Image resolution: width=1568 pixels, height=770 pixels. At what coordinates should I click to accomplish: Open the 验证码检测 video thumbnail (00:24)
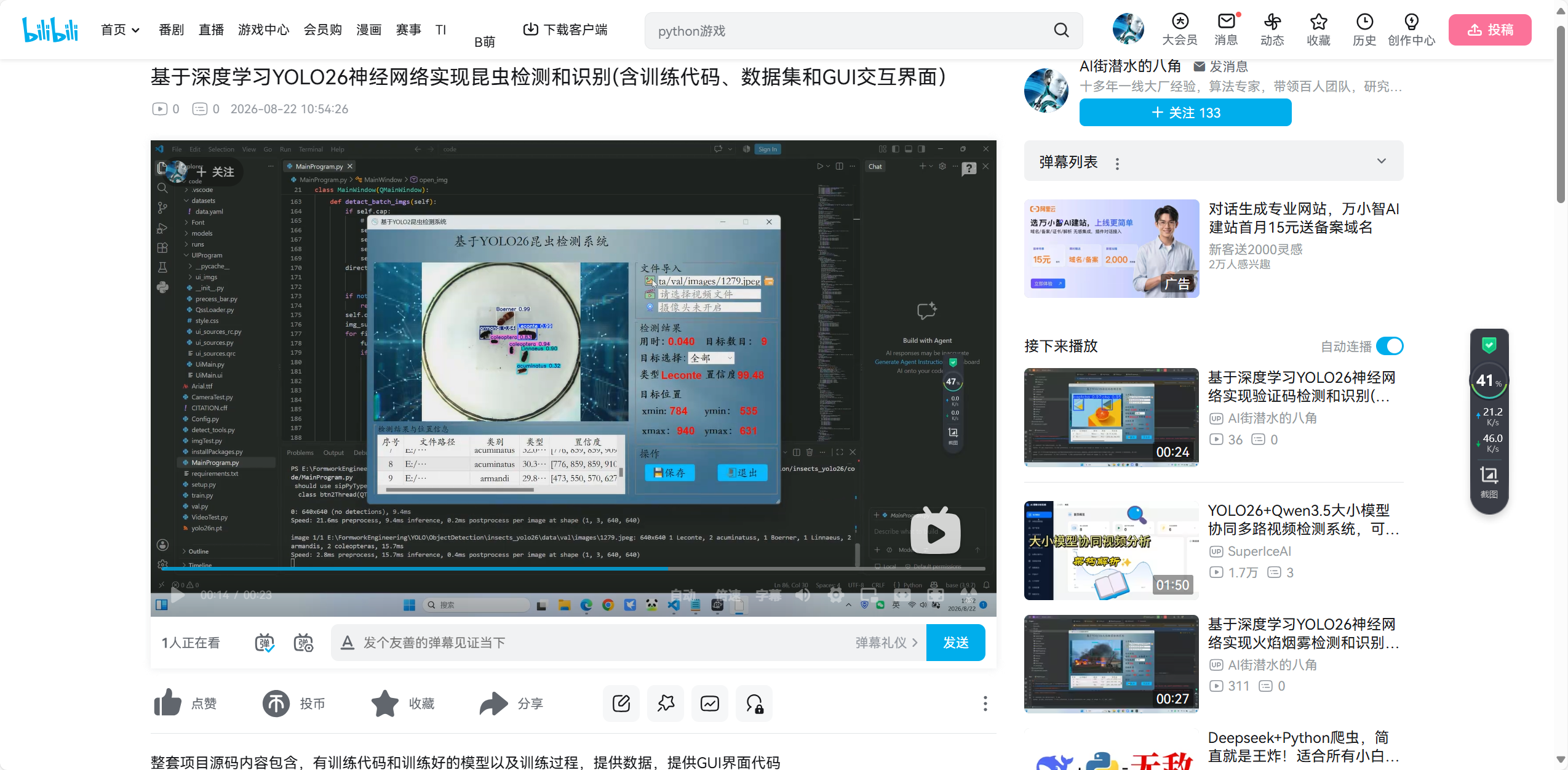[x=1111, y=417]
